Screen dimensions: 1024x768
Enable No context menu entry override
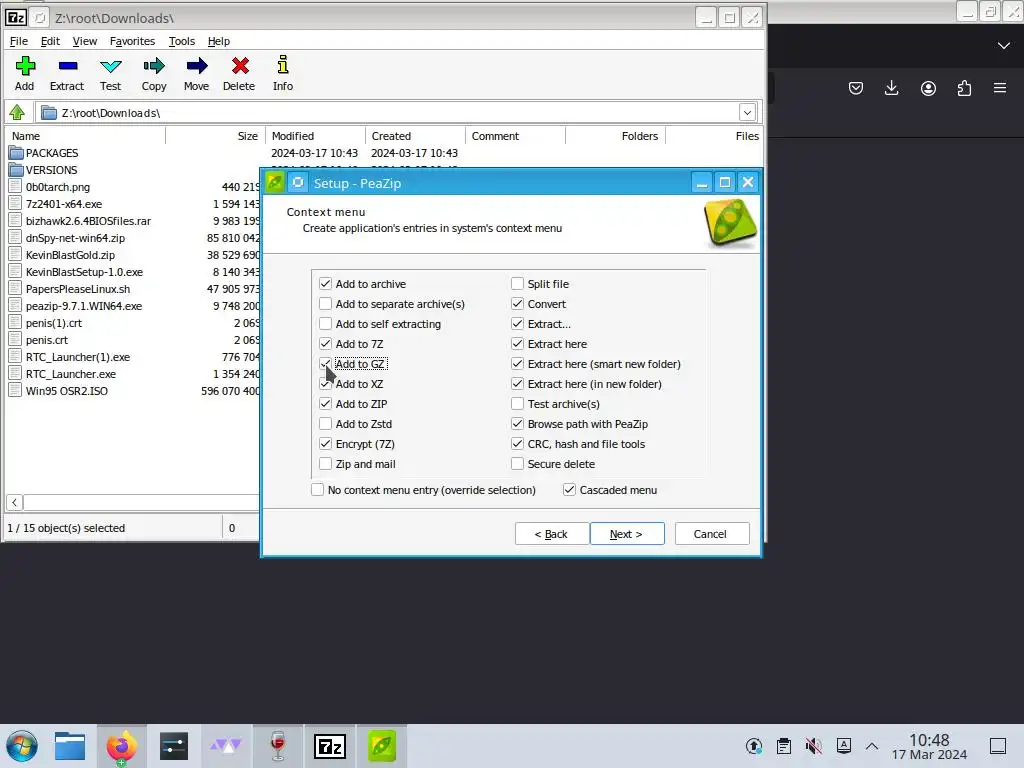[317, 490]
